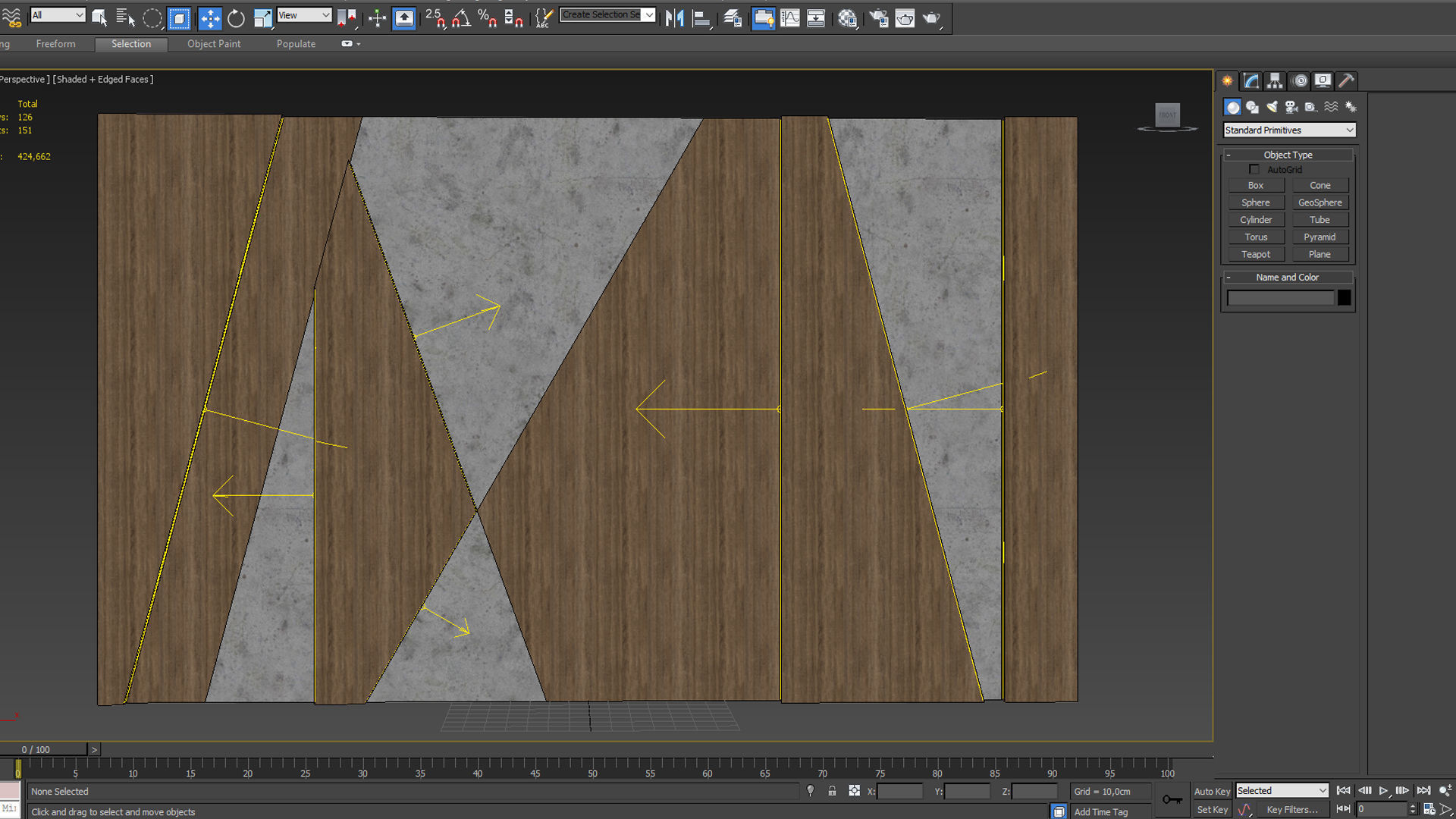The height and width of the screenshot is (819, 1456).
Task: Click the Align tool icon
Action: [x=701, y=17]
